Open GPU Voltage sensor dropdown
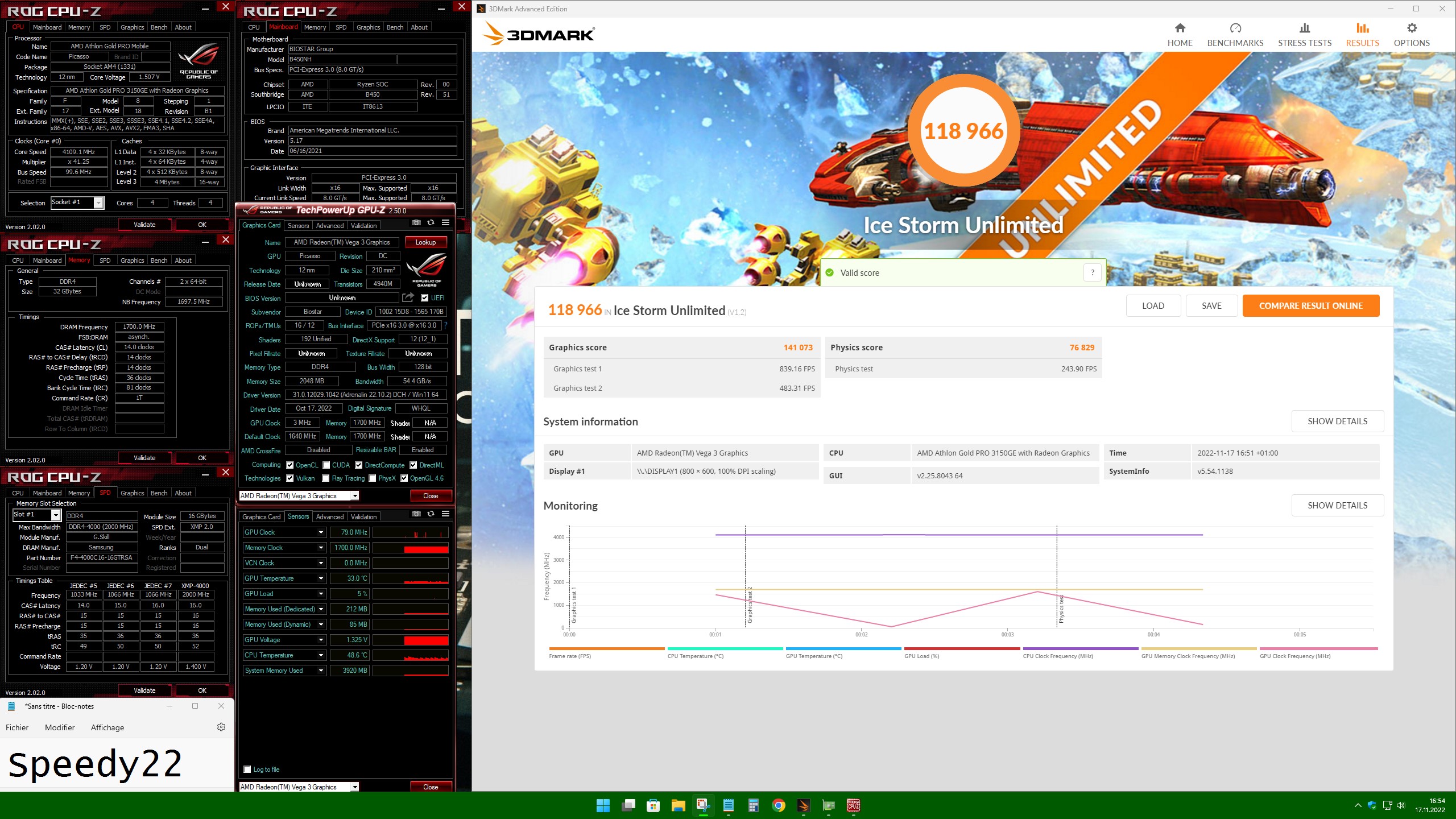 [321, 640]
